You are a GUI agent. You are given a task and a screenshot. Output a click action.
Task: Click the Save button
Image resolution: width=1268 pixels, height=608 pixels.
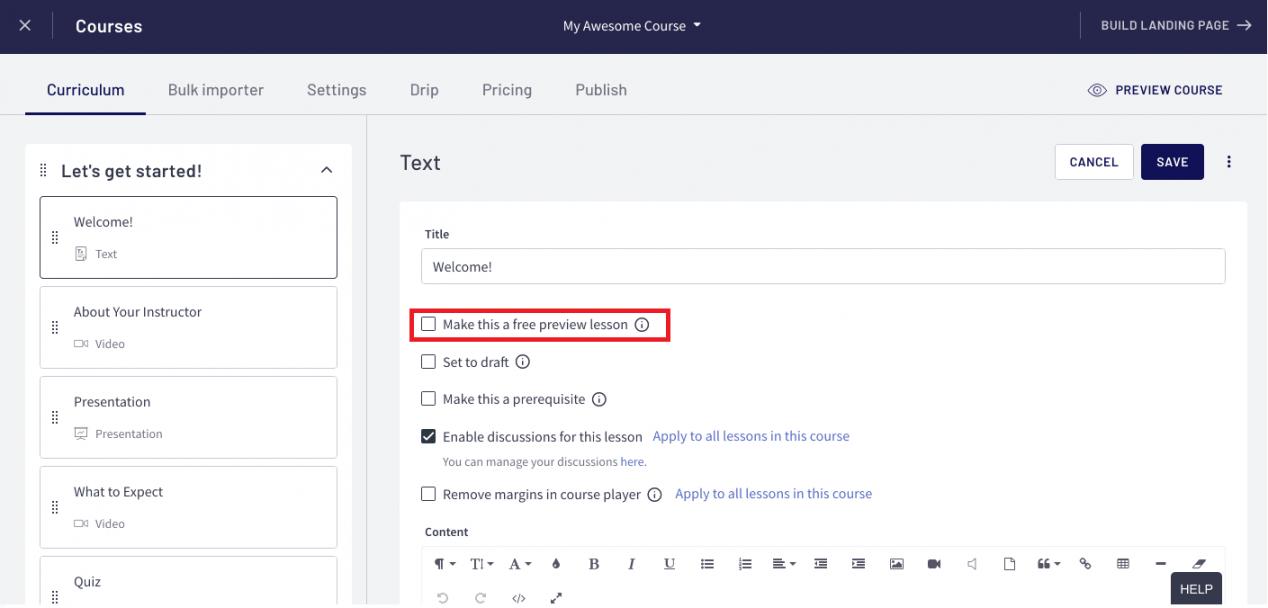click(1172, 162)
